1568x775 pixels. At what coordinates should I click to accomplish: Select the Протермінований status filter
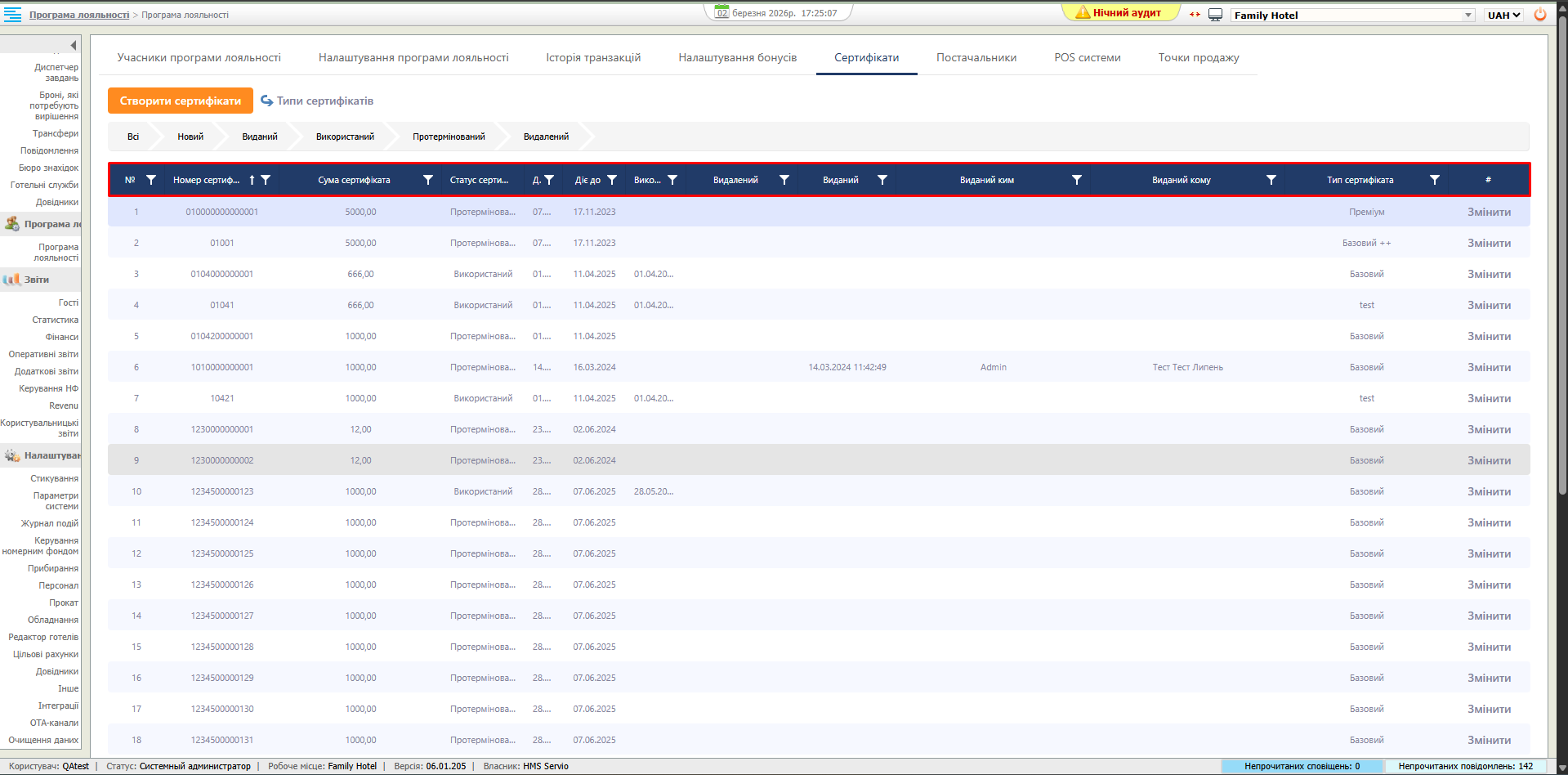[x=449, y=137]
